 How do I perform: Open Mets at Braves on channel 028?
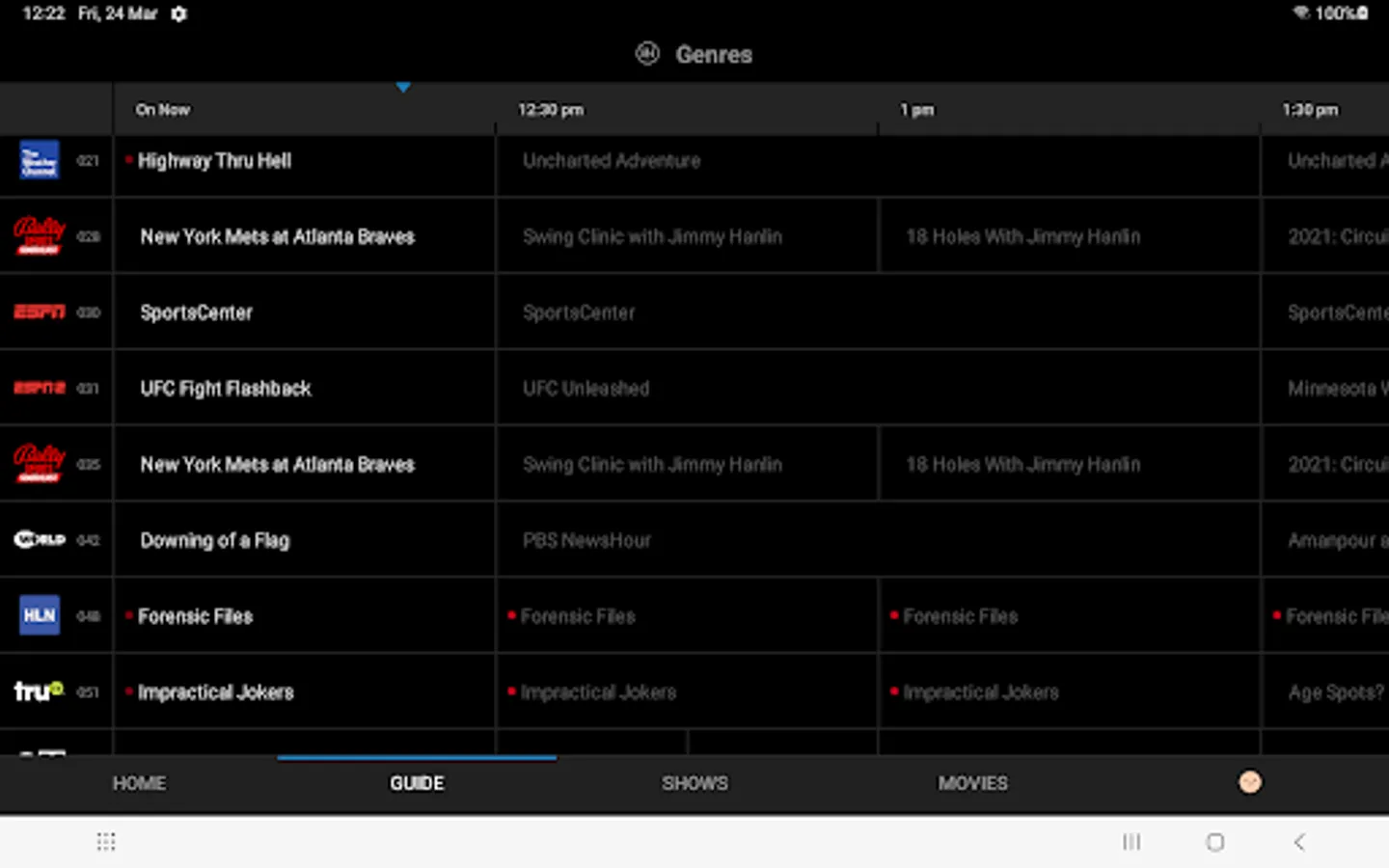(305, 236)
